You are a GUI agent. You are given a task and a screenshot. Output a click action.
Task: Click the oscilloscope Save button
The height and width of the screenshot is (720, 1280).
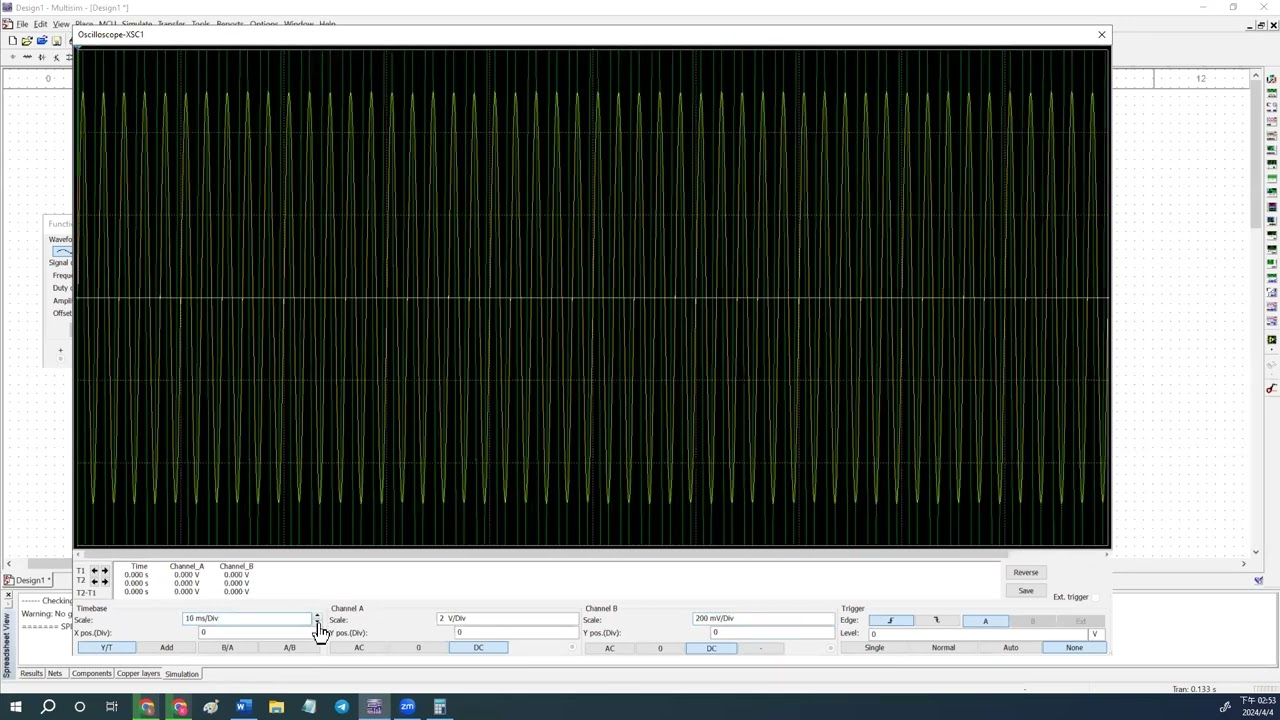pos(1025,591)
